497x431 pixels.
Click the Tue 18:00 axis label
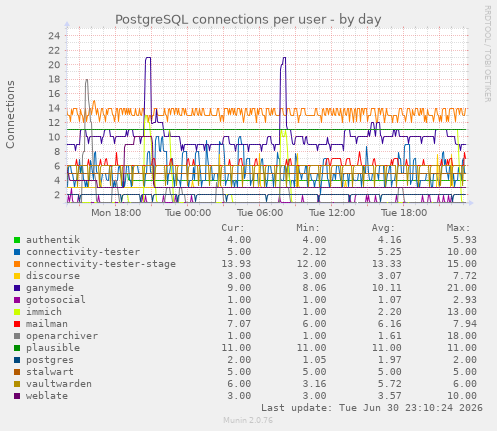404,213
